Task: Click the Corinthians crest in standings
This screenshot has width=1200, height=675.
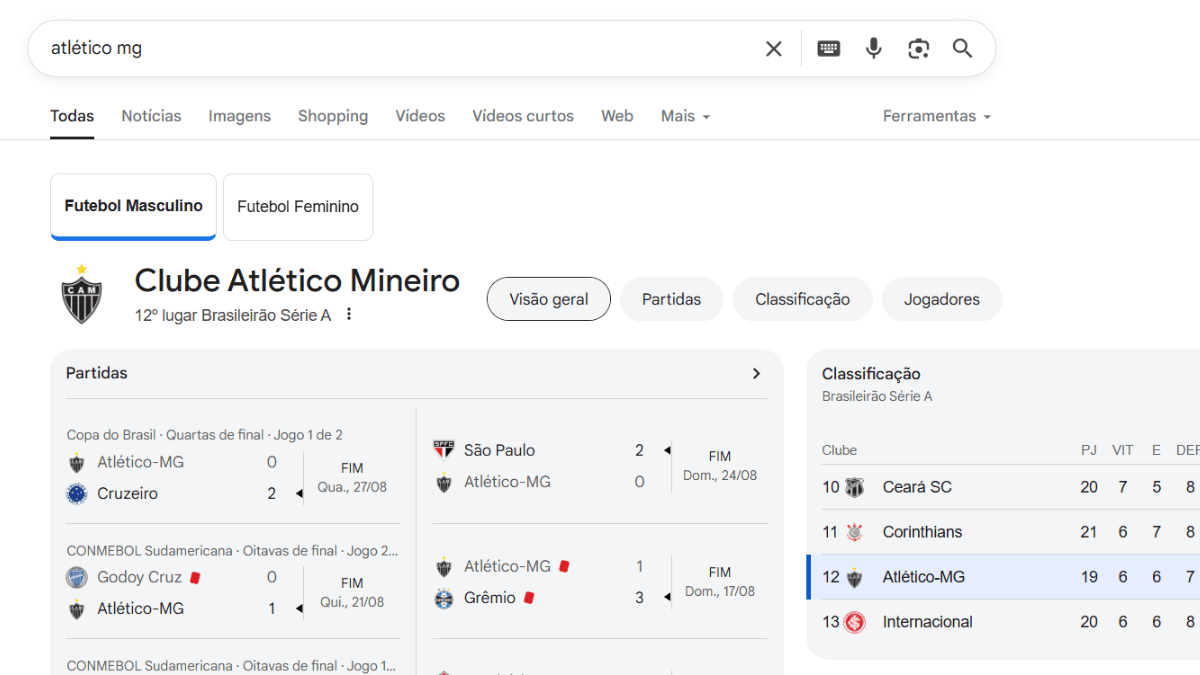Action: (x=854, y=532)
